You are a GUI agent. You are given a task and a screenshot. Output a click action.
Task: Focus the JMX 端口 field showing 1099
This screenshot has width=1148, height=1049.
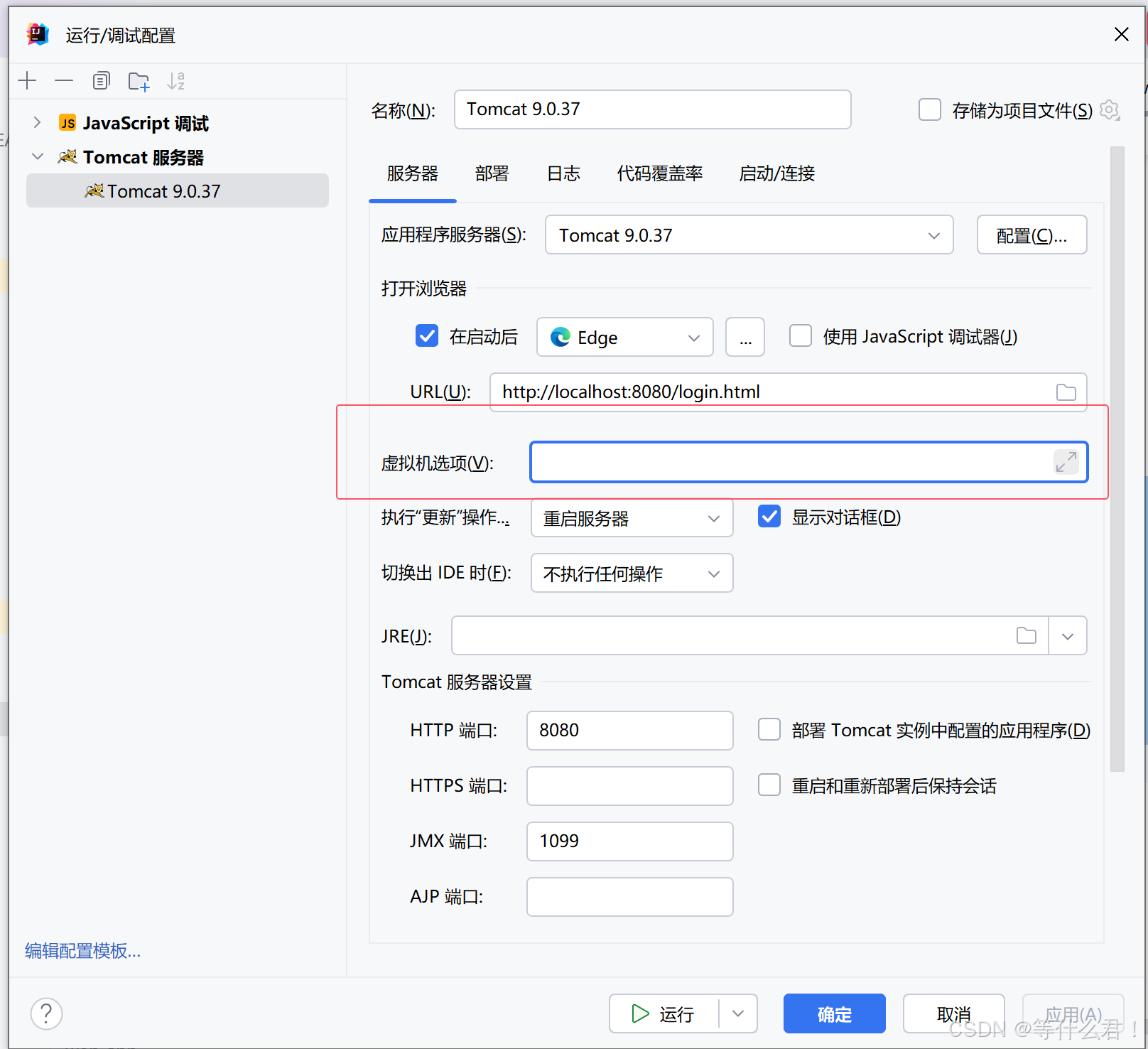click(630, 841)
